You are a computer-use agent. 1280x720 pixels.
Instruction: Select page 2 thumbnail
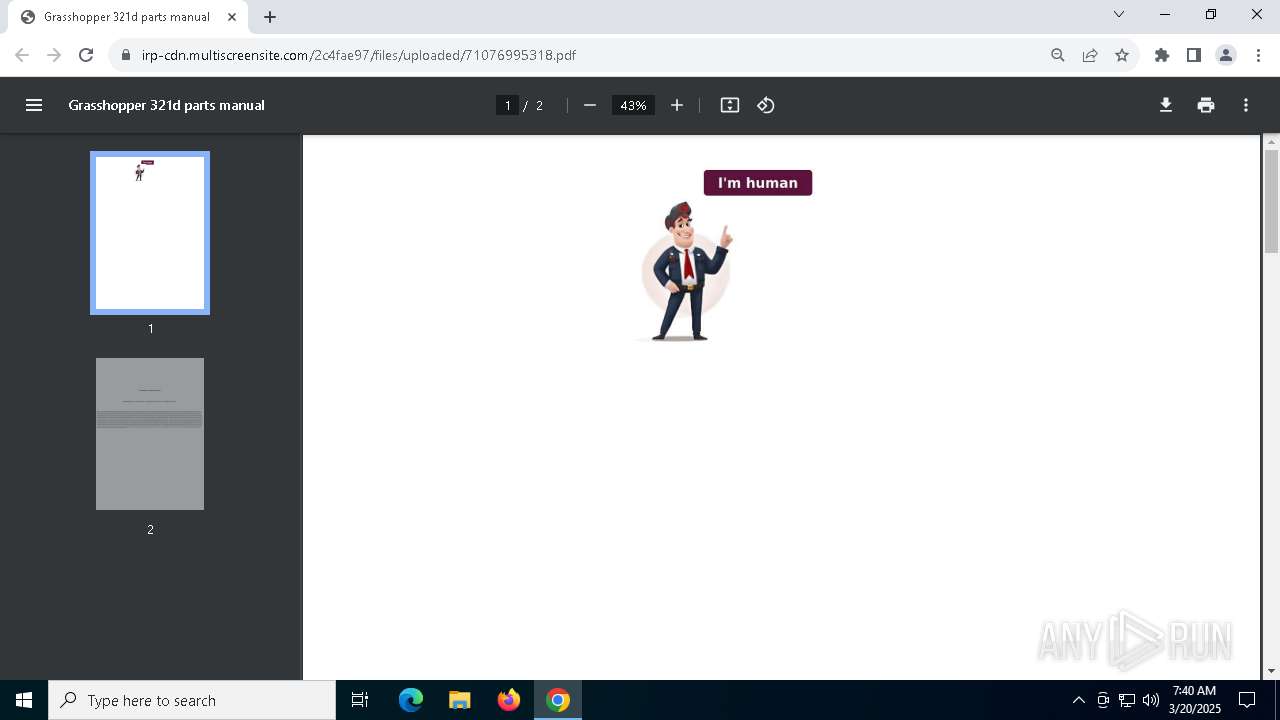150,434
